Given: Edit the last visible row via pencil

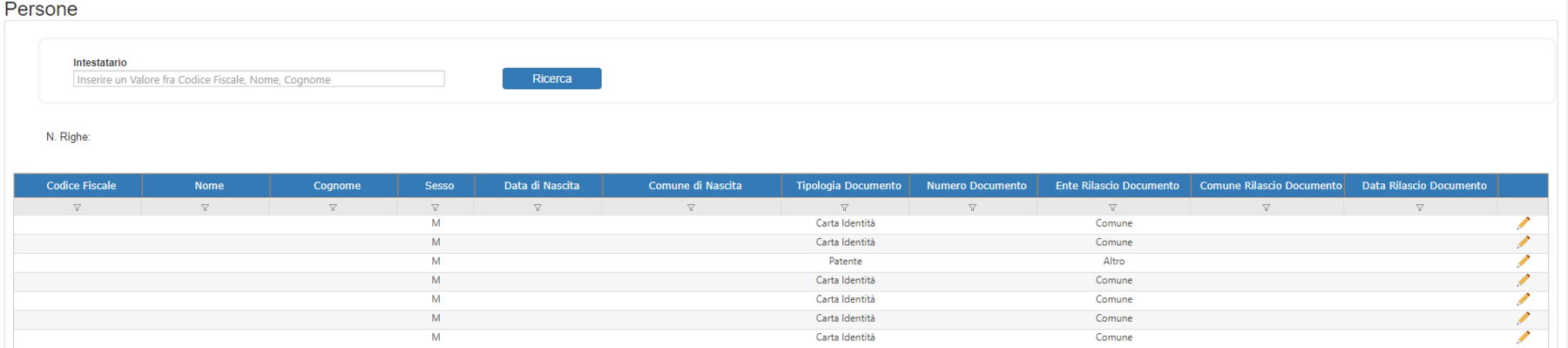Looking at the screenshot, I should pyautogui.click(x=1523, y=338).
